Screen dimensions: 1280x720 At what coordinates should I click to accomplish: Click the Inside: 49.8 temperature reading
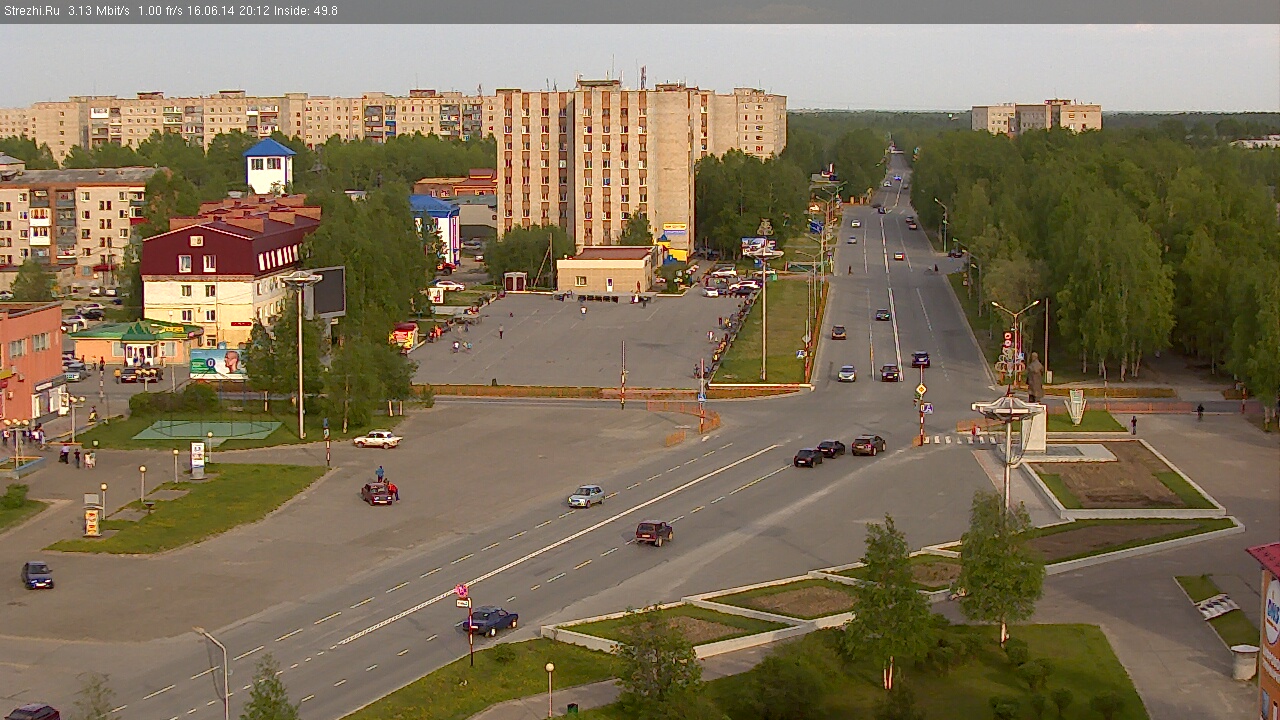(304, 11)
